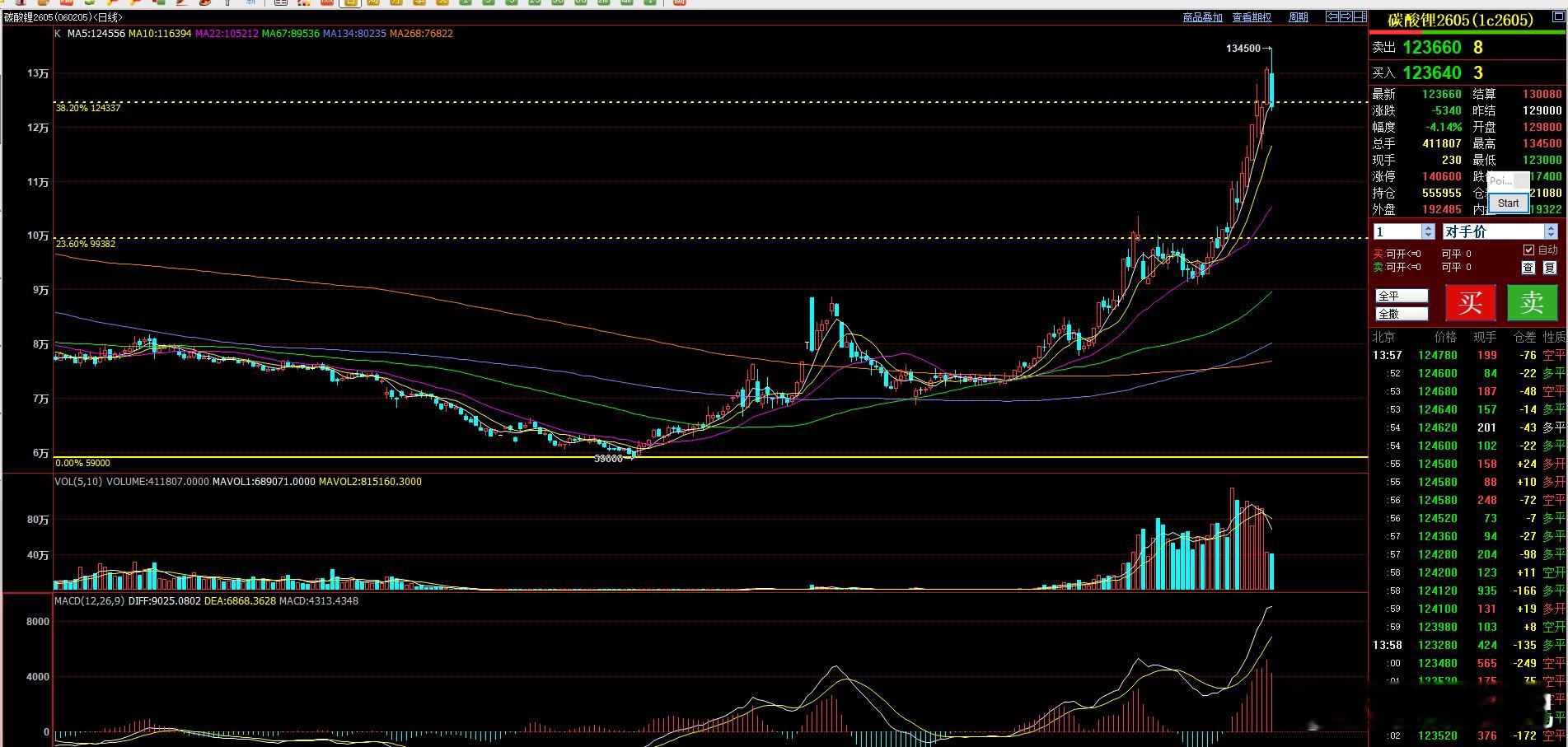The height and width of the screenshot is (747, 1568).
Task: Click the MA5:124556 indicator label
Action: click(x=96, y=34)
